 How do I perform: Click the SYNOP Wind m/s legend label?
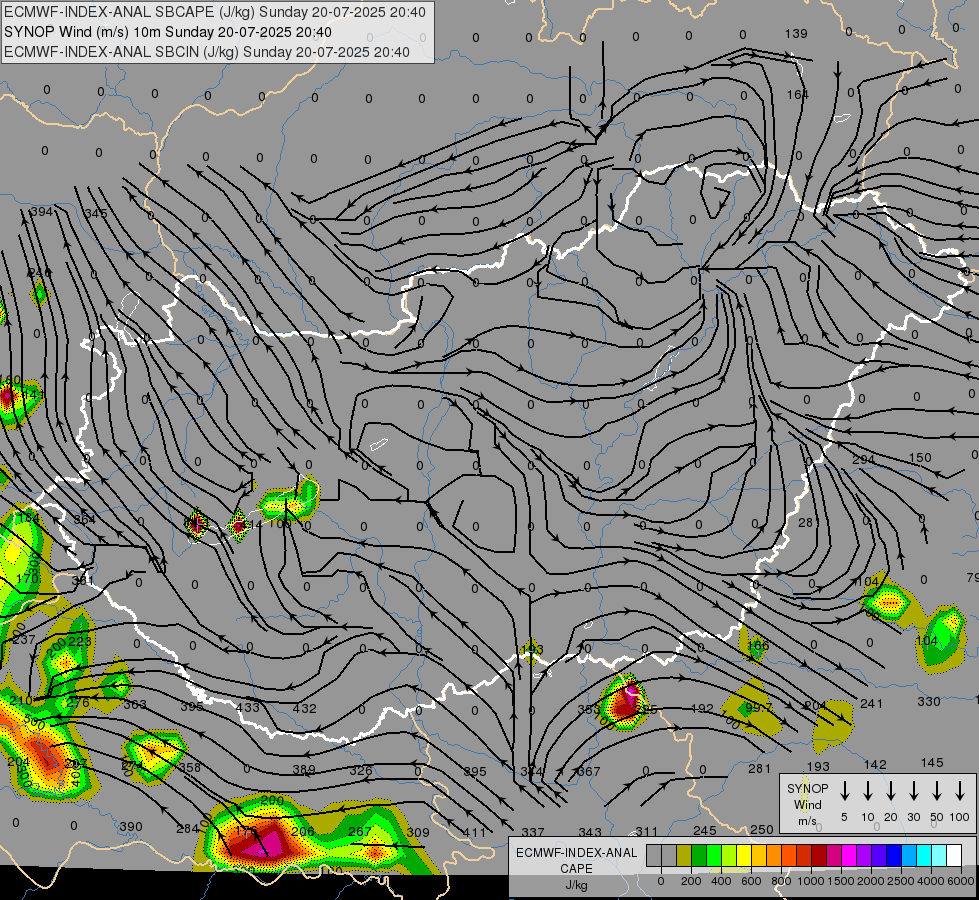click(807, 804)
